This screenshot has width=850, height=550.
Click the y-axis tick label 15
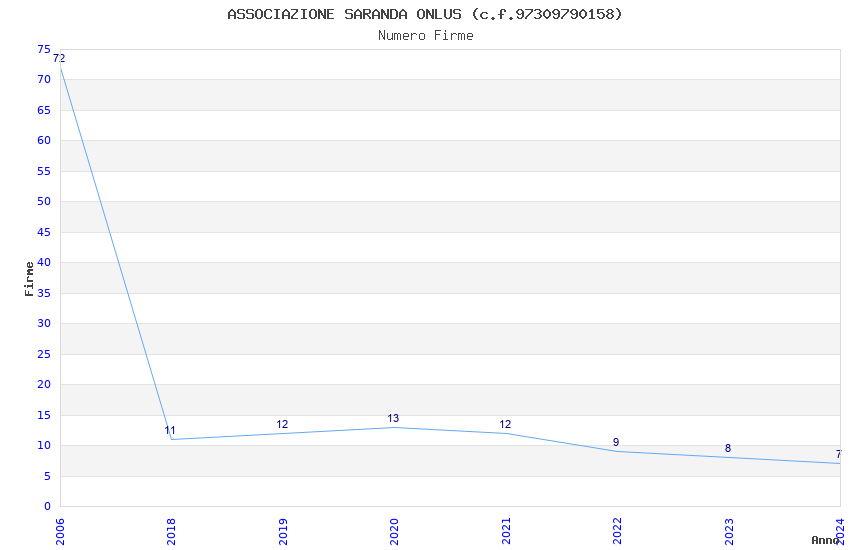point(44,415)
